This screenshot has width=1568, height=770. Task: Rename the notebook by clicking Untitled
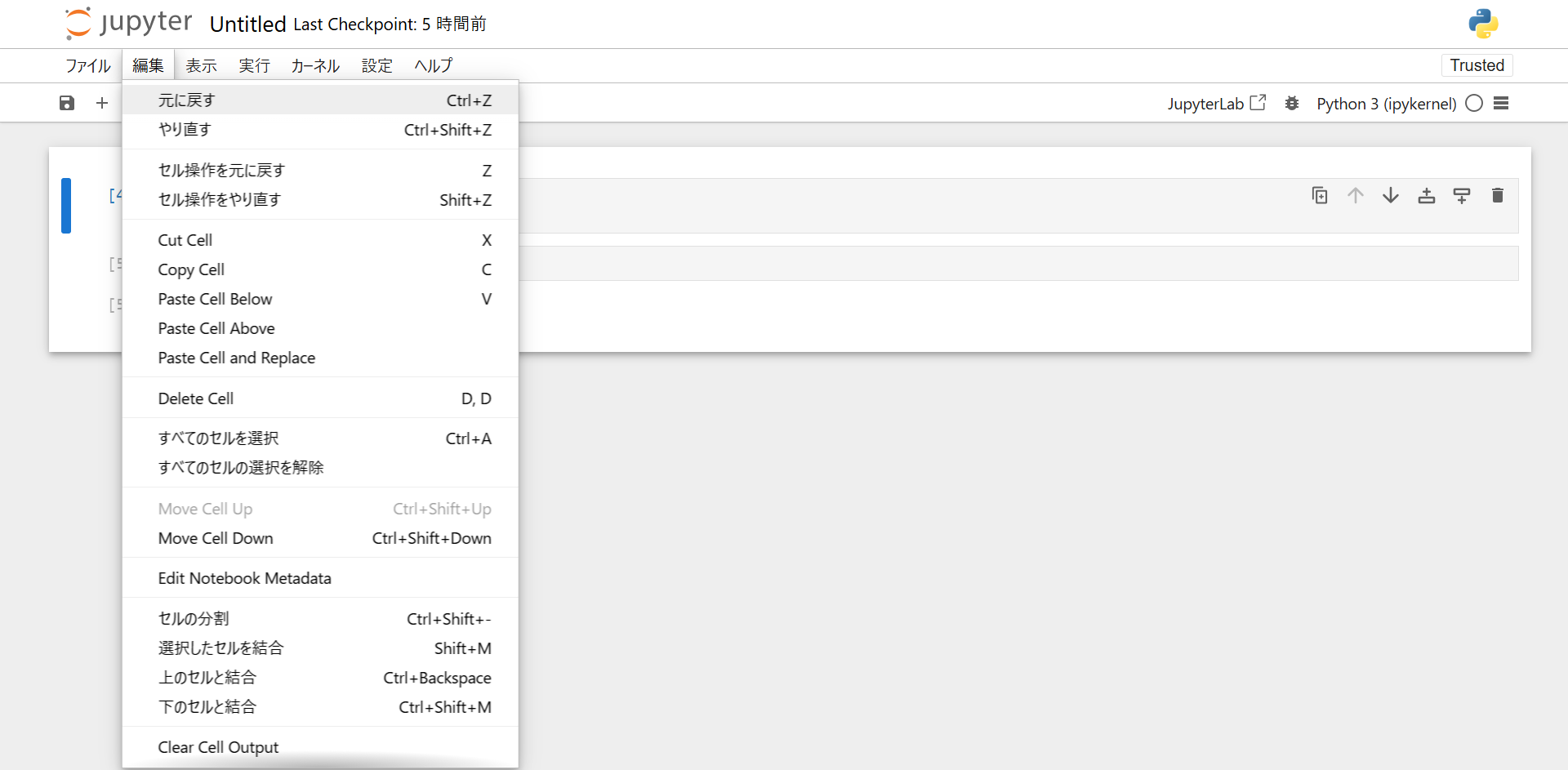point(247,24)
